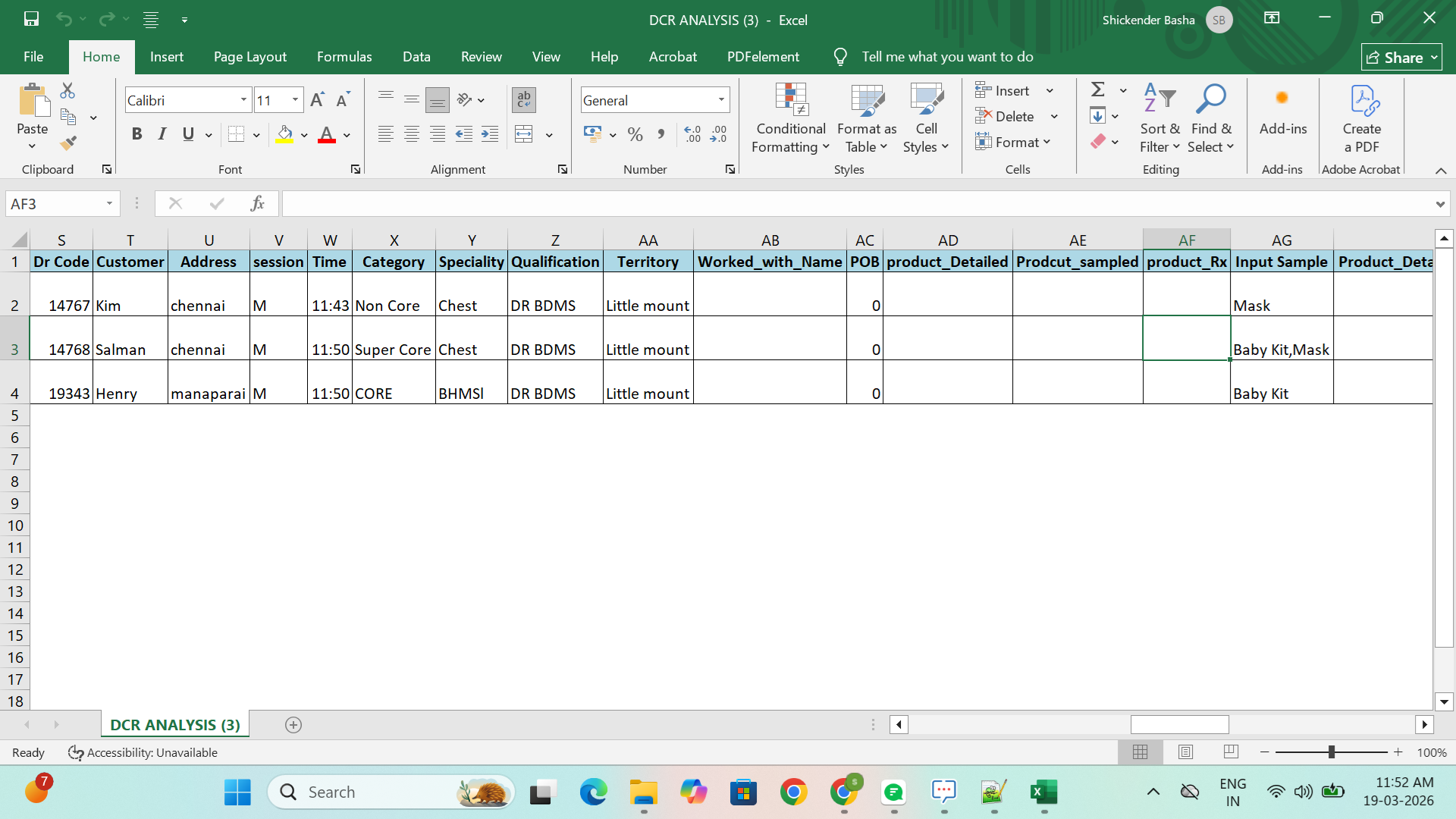Viewport: 1456px width, 819px height.
Task: Open Conditional Formatting menu
Action: point(790,119)
